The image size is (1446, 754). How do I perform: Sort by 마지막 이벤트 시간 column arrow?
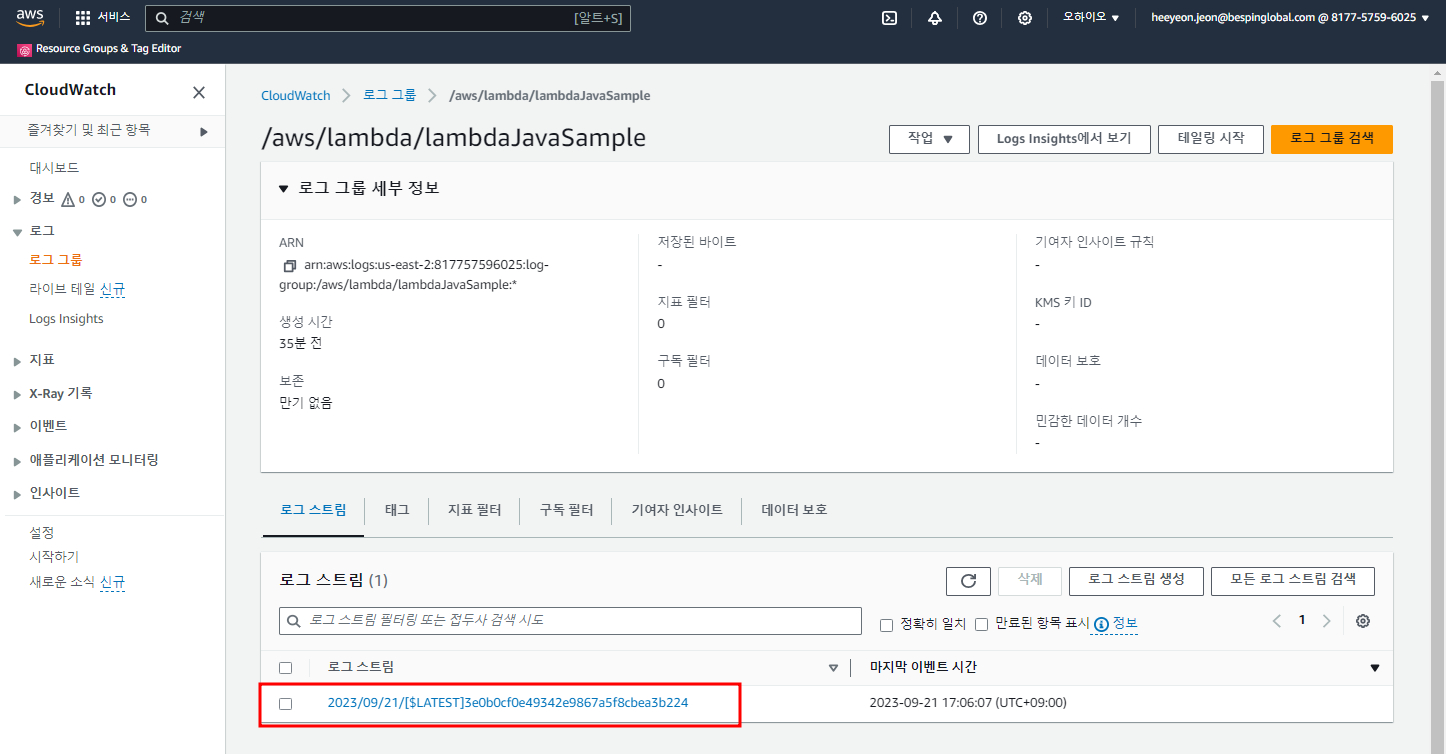(1374, 668)
